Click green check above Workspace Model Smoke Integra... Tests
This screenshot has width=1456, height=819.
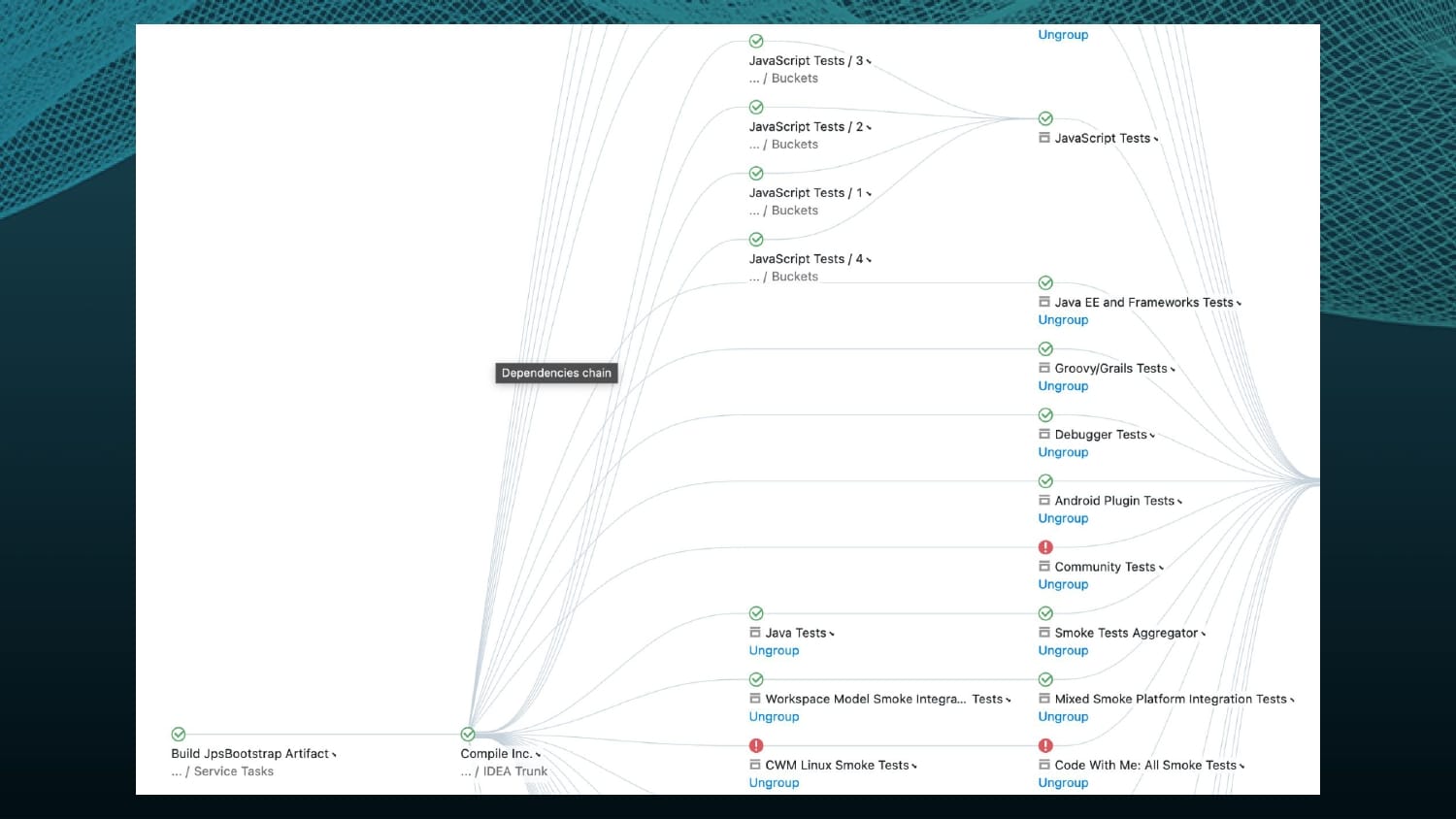tap(756, 679)
